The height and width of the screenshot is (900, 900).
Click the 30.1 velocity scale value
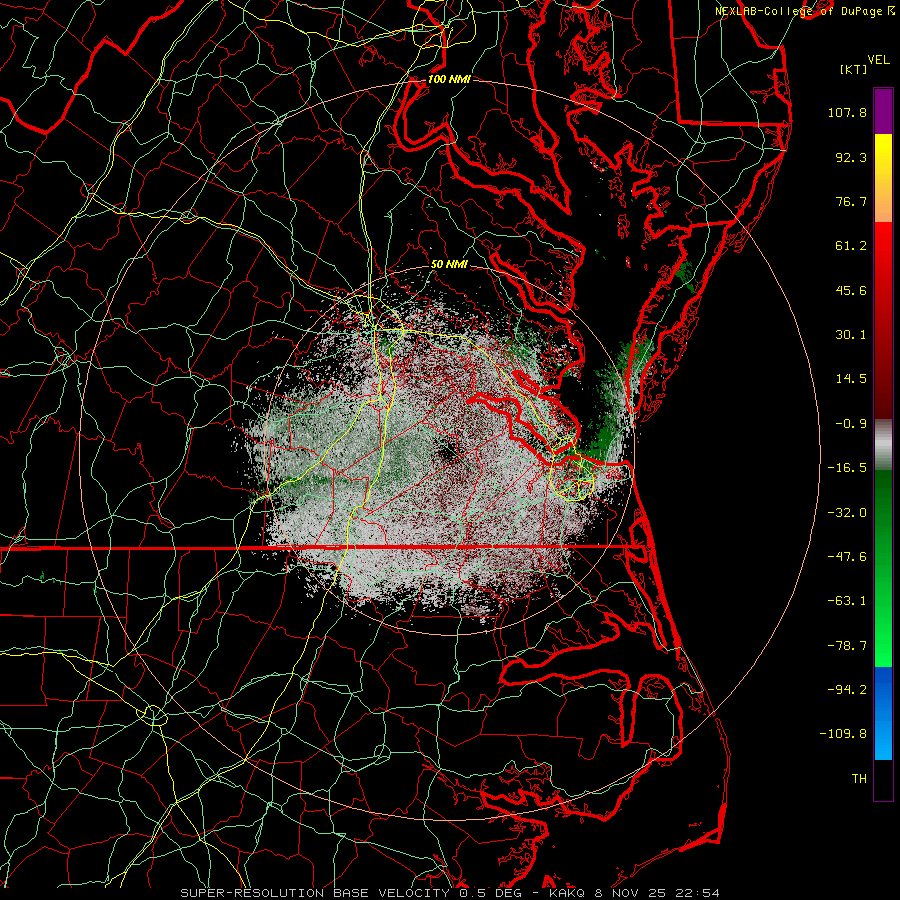(851, 335)
